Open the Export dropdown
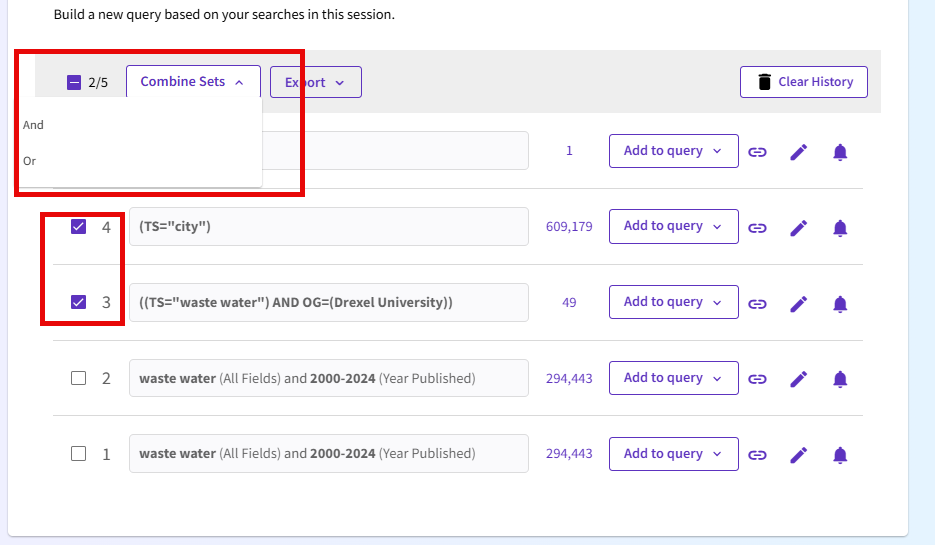This screenshot has height=545, width=935. tap(315, 82)
